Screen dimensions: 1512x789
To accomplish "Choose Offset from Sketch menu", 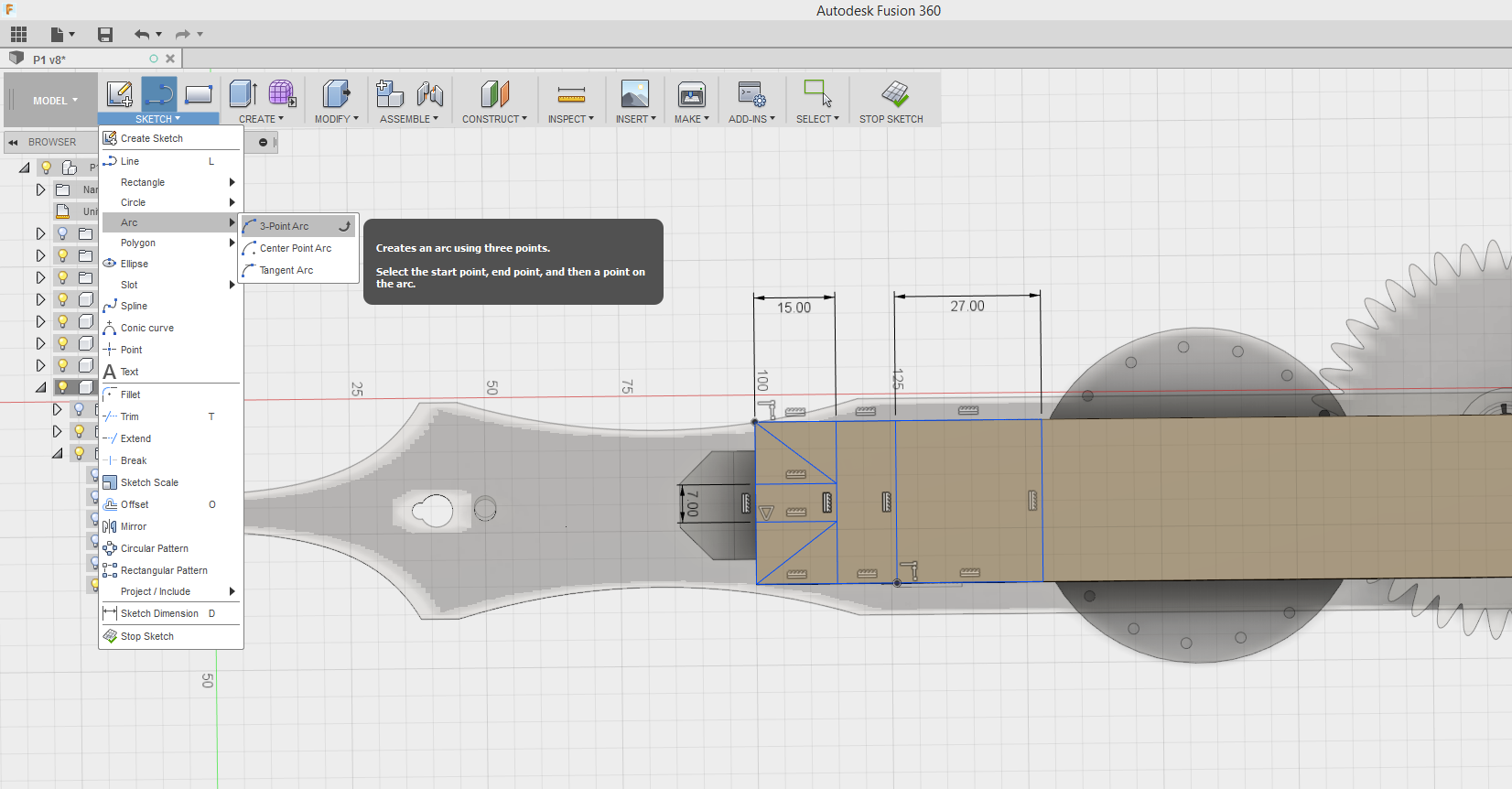I will 171,504.
